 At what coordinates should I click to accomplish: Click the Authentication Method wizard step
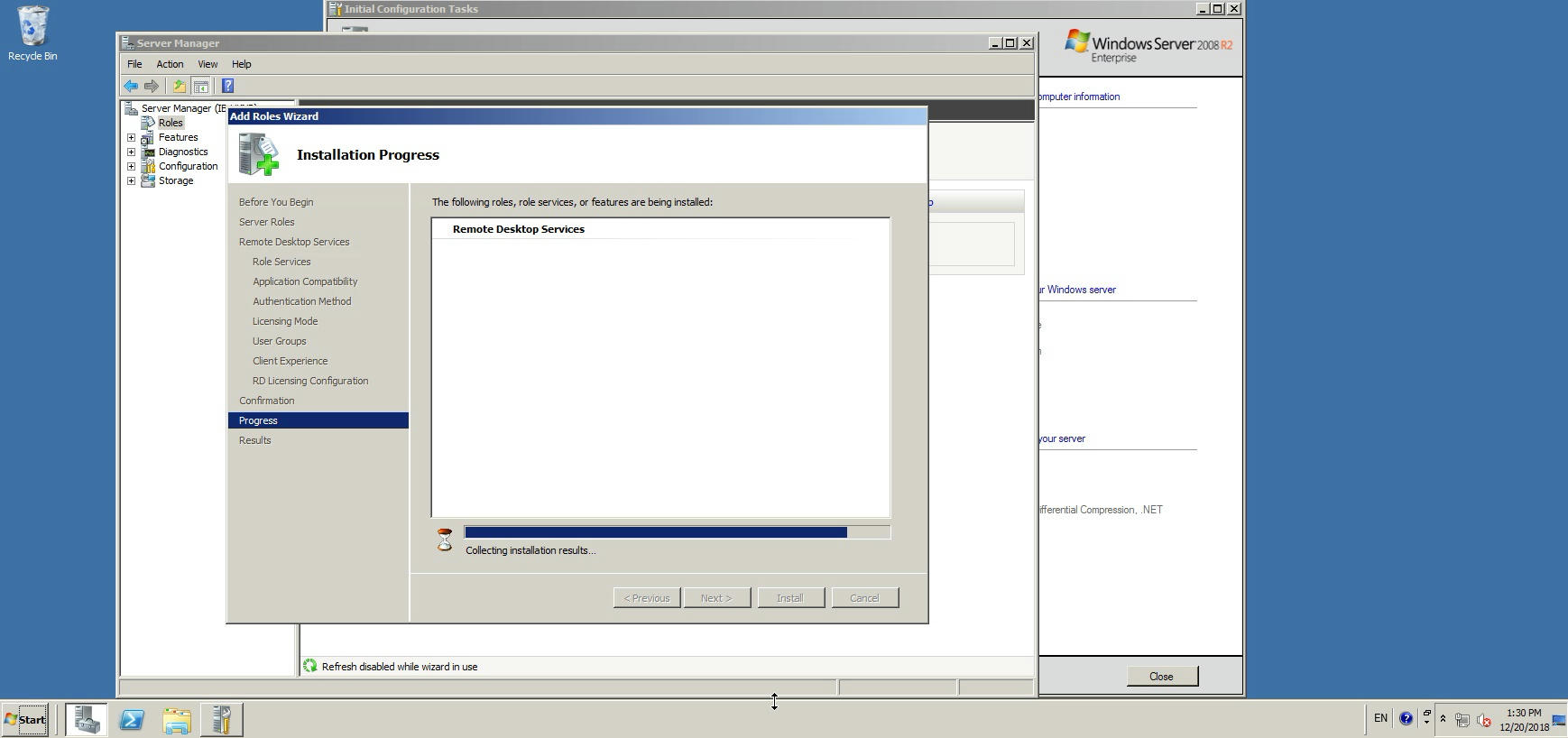[302, 301]
